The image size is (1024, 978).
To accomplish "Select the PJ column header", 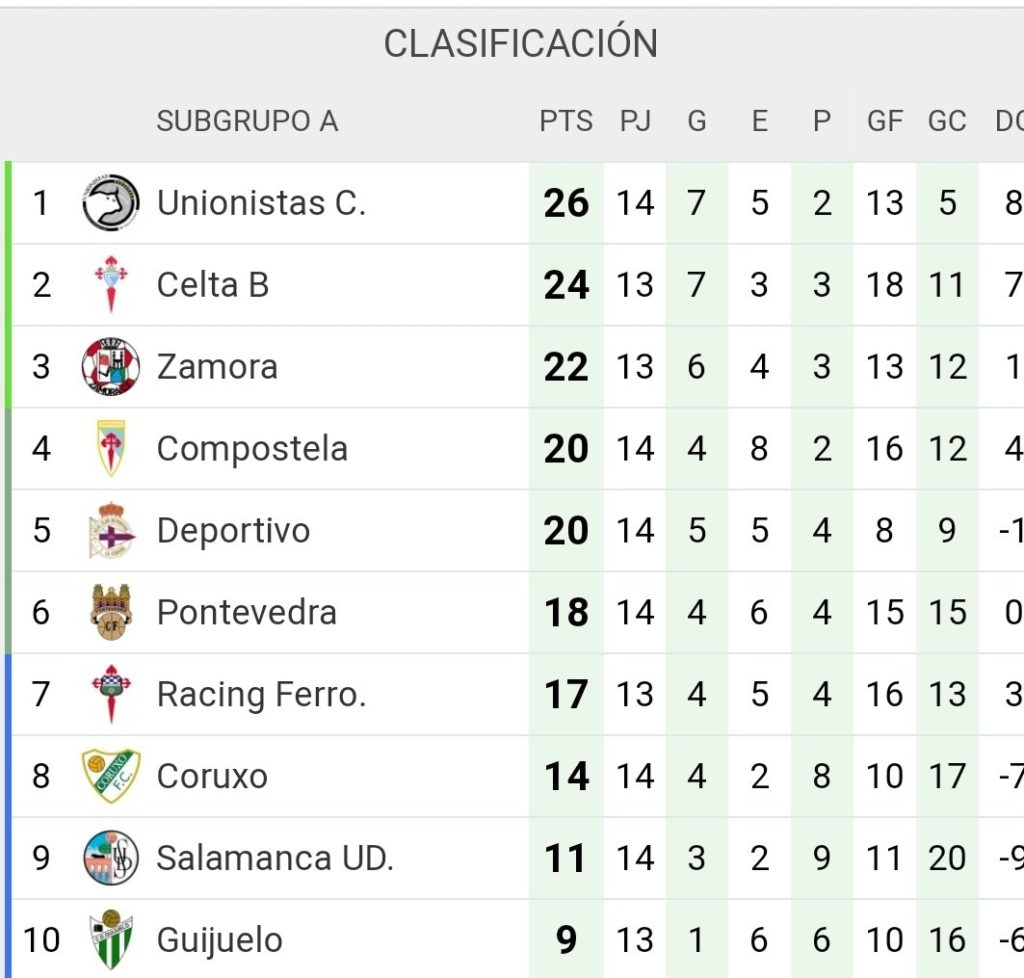I will tap(635, 121).
